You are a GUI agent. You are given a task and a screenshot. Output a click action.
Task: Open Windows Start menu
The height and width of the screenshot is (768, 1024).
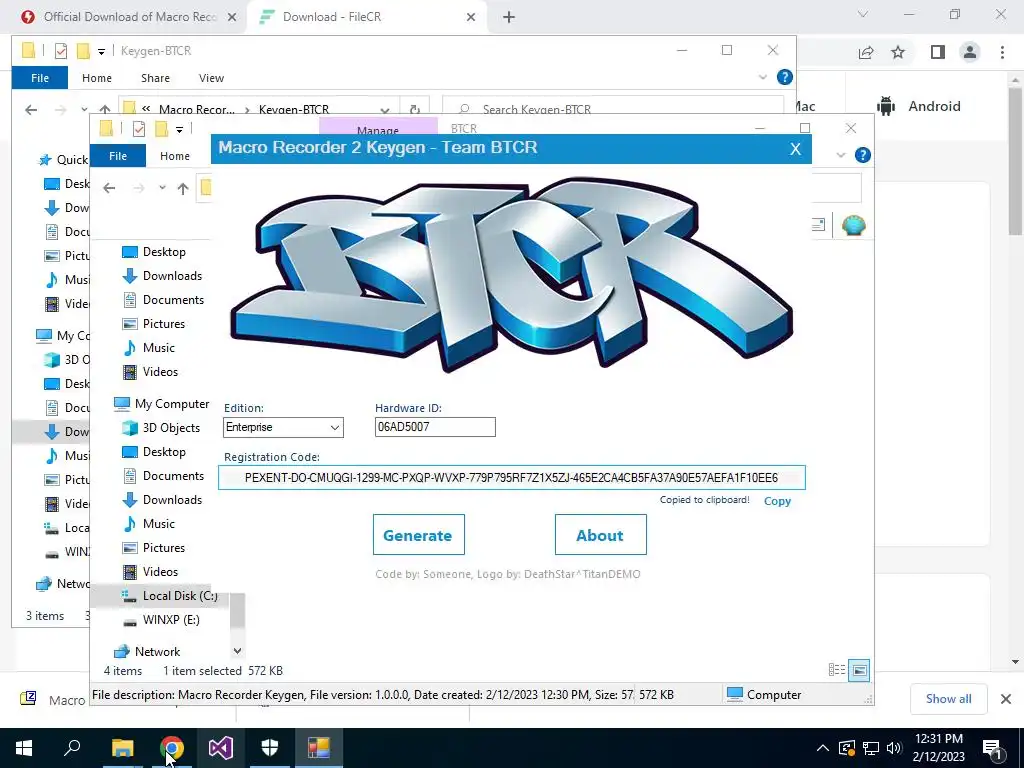(24, 748)
